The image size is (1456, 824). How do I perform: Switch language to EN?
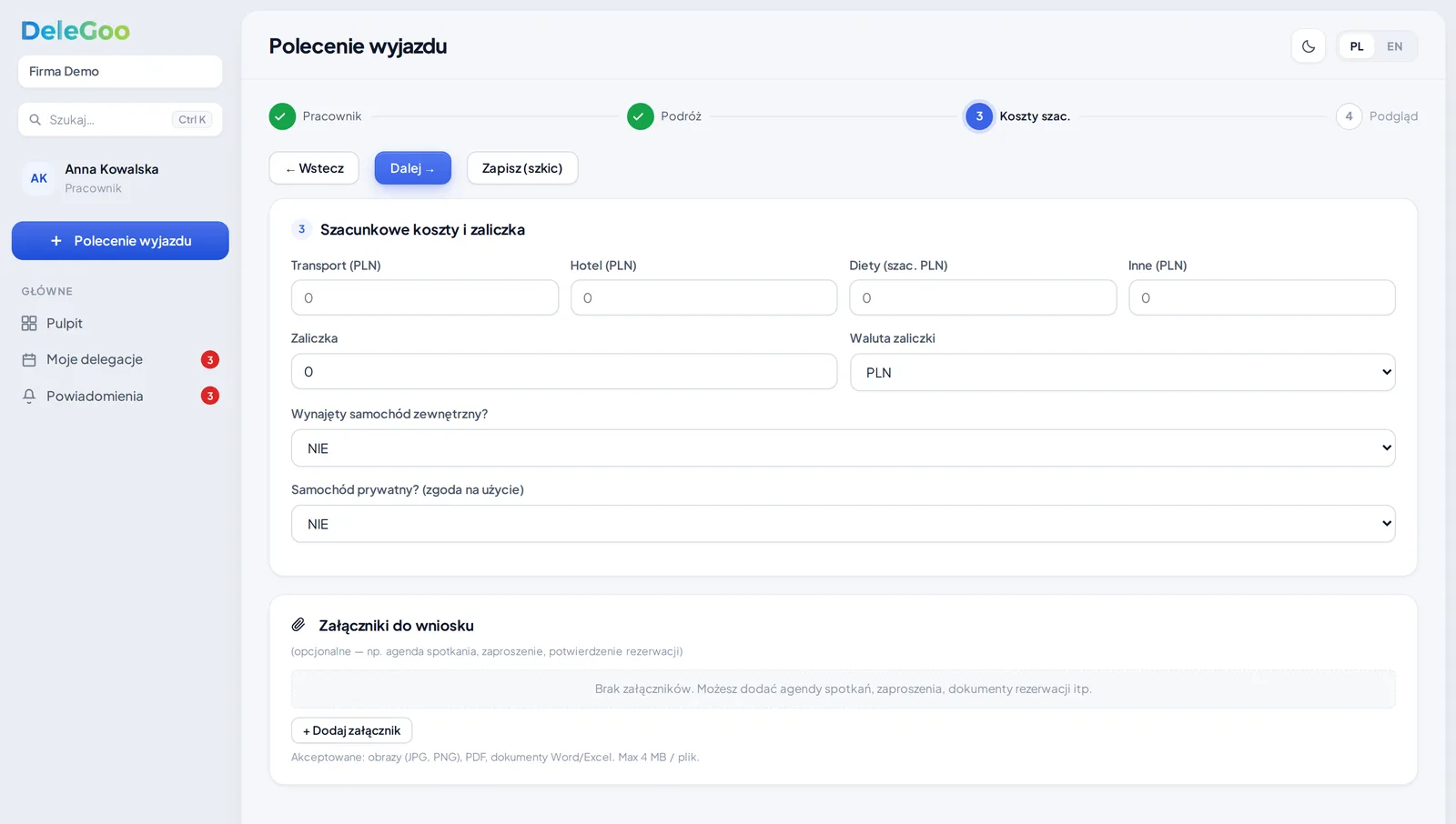(x=1395, y=46)
